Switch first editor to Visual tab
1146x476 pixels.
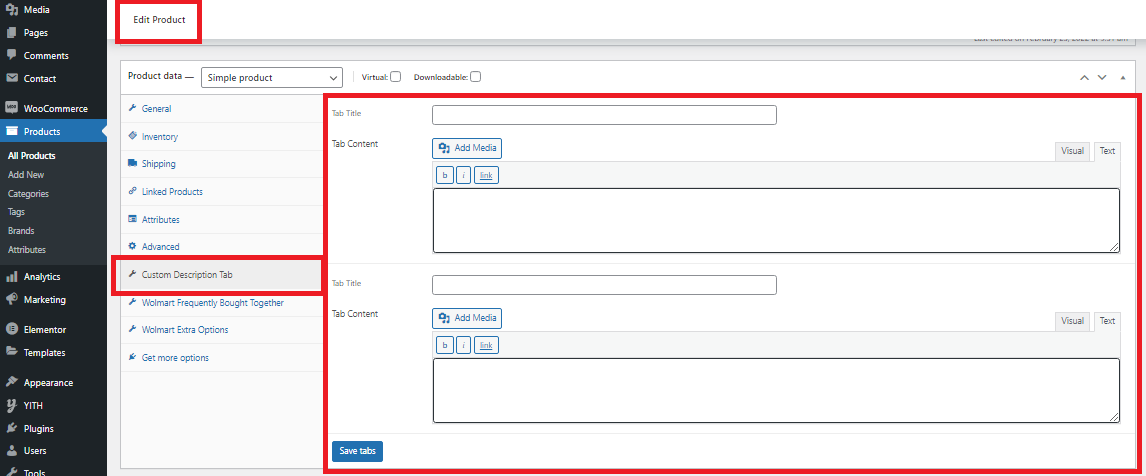[x=1072, y=151]
